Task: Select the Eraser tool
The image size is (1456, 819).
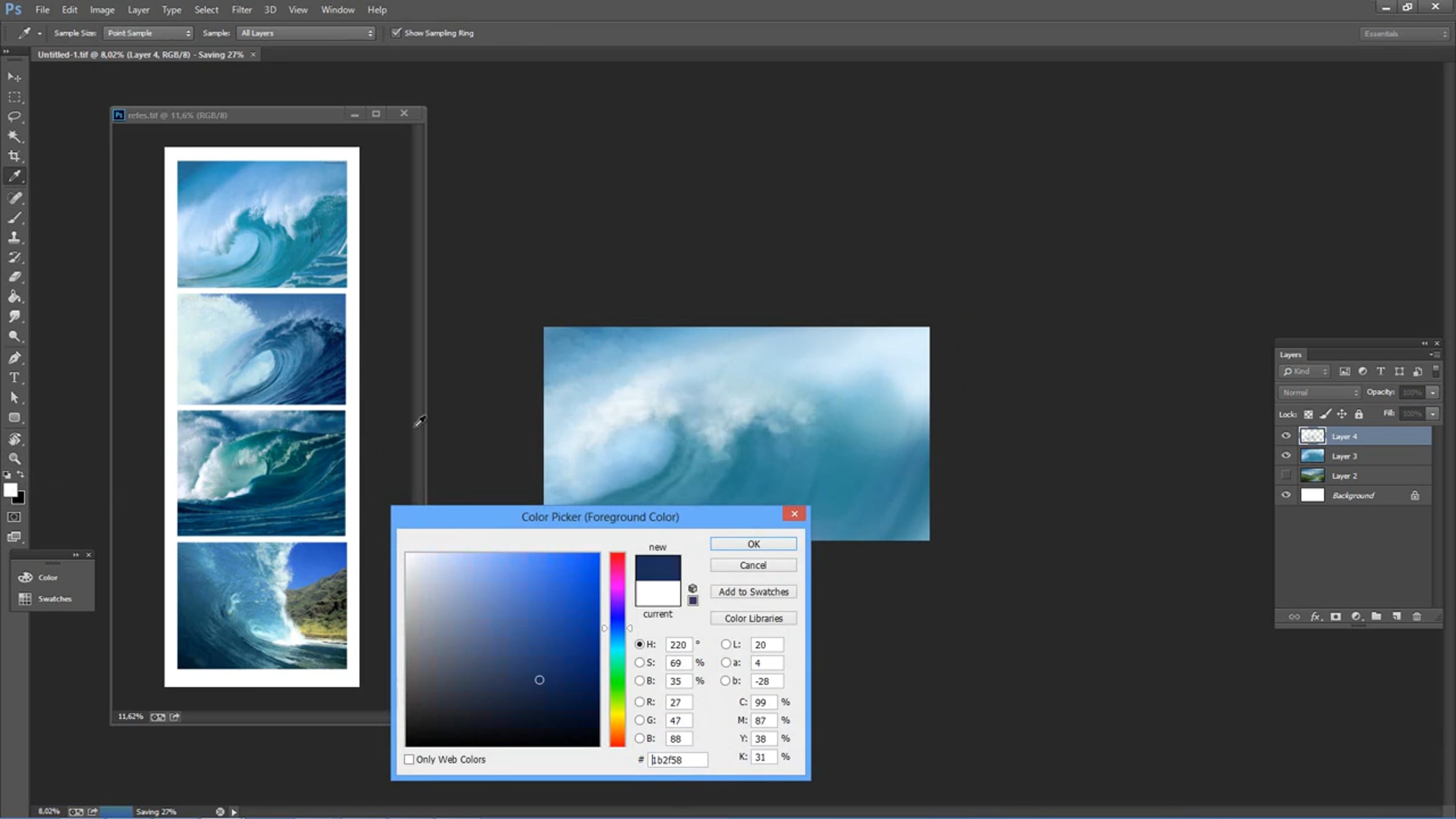Action: click(15, 277)
